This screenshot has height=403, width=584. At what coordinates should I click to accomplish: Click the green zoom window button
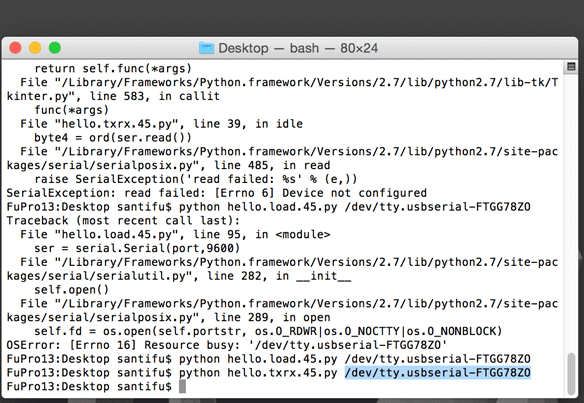click(55, 48)
